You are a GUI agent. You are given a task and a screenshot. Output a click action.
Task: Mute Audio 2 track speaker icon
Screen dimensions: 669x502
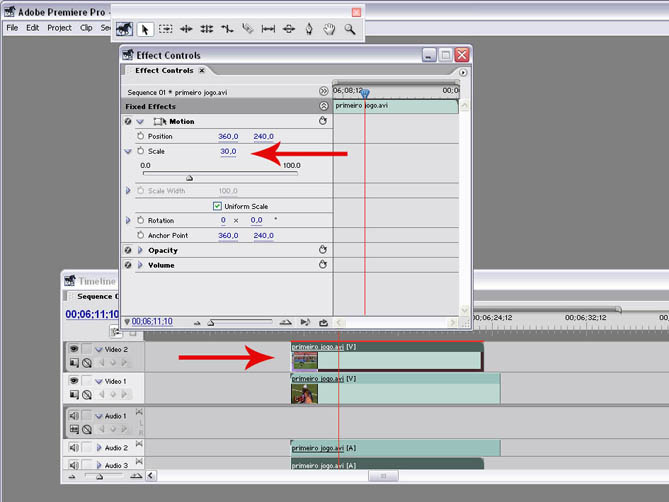coord(74,448)
